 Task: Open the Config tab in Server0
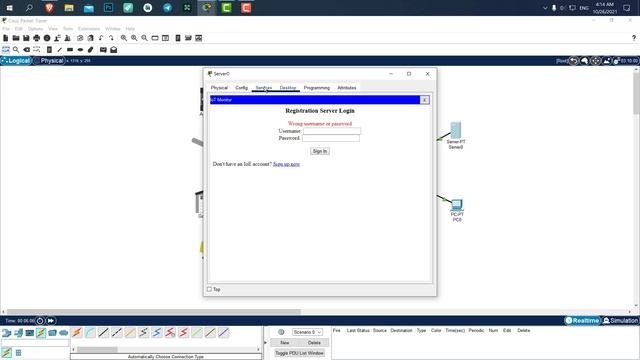click(x=241, y=88)
